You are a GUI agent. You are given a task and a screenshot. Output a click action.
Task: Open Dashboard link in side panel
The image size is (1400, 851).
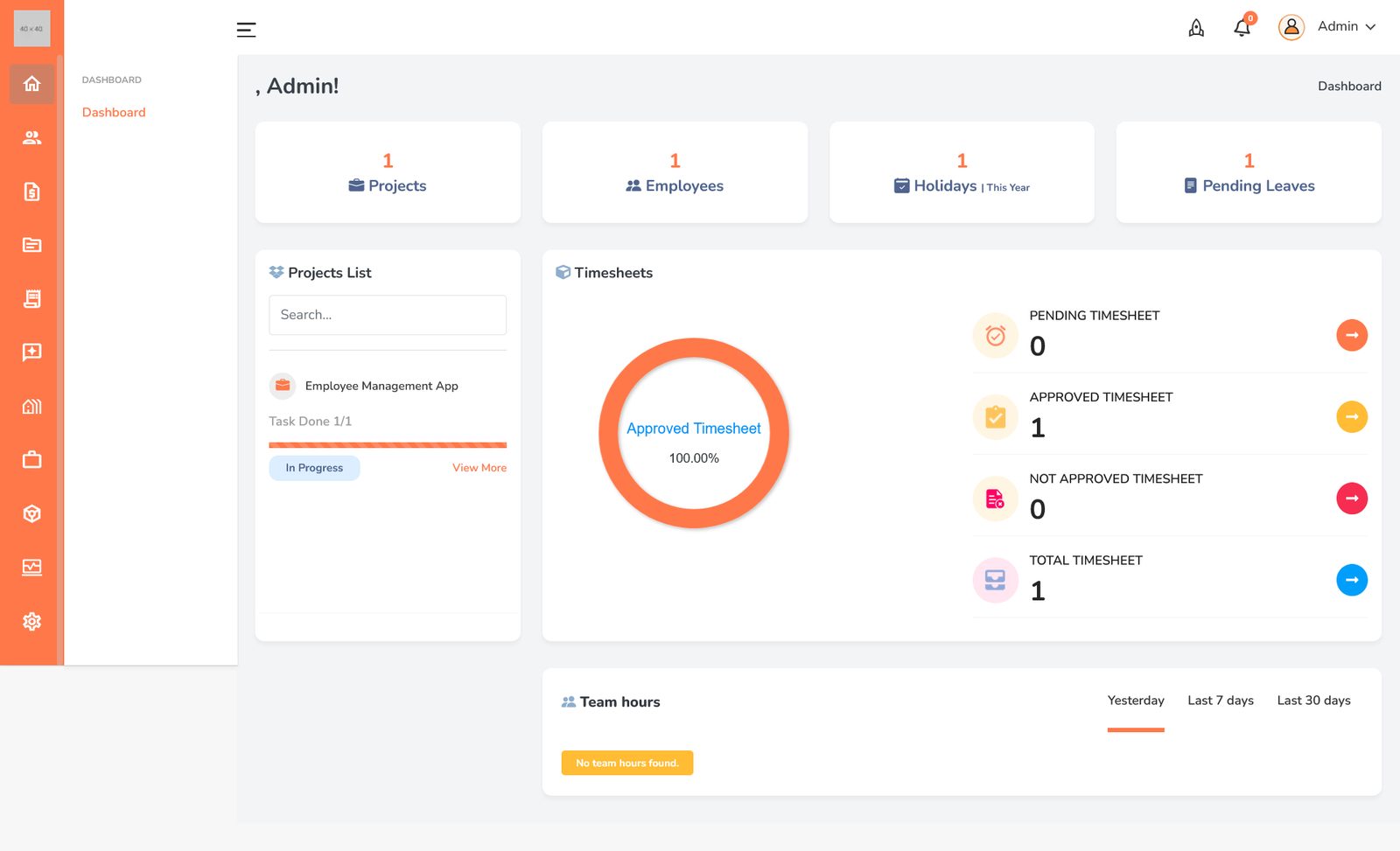coord(114,112)
